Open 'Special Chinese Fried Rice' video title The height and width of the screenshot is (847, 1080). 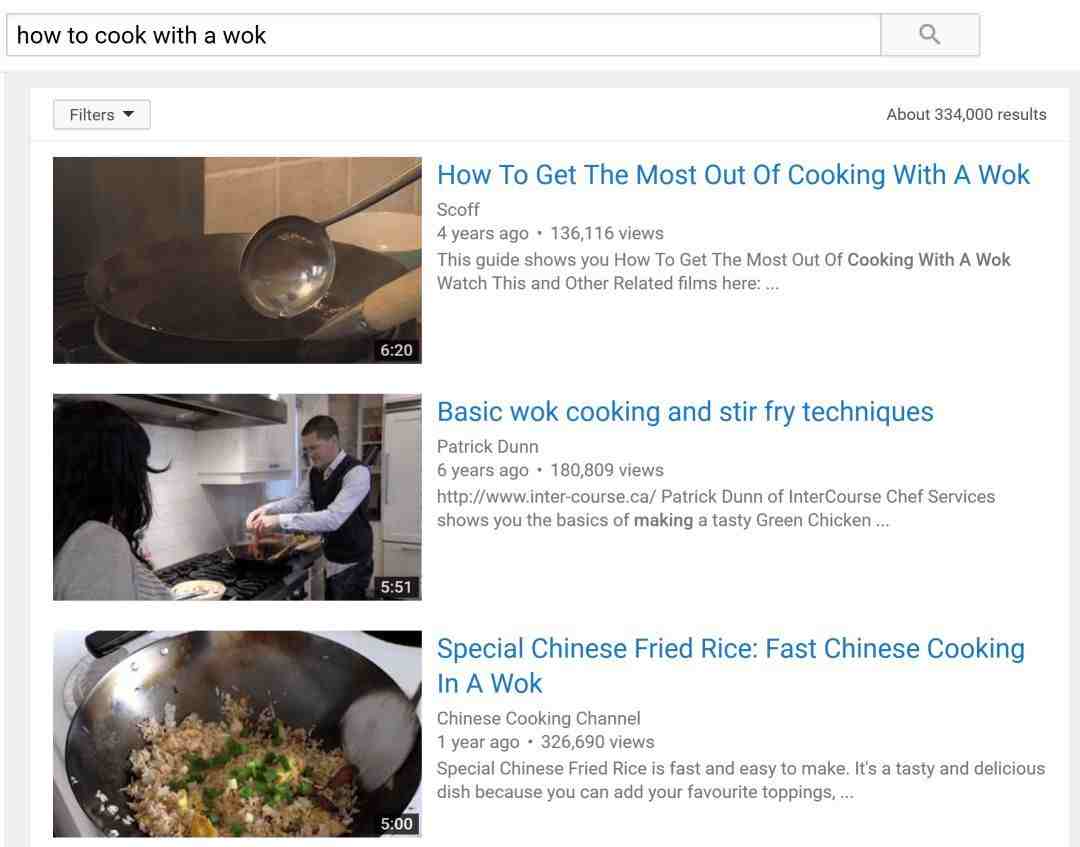(731, 666)
